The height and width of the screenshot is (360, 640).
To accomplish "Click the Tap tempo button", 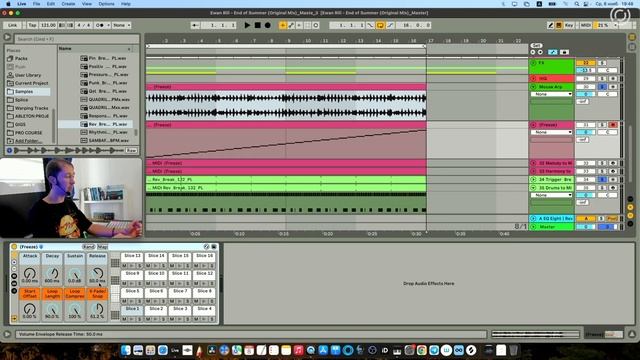I will pos(32,25).
